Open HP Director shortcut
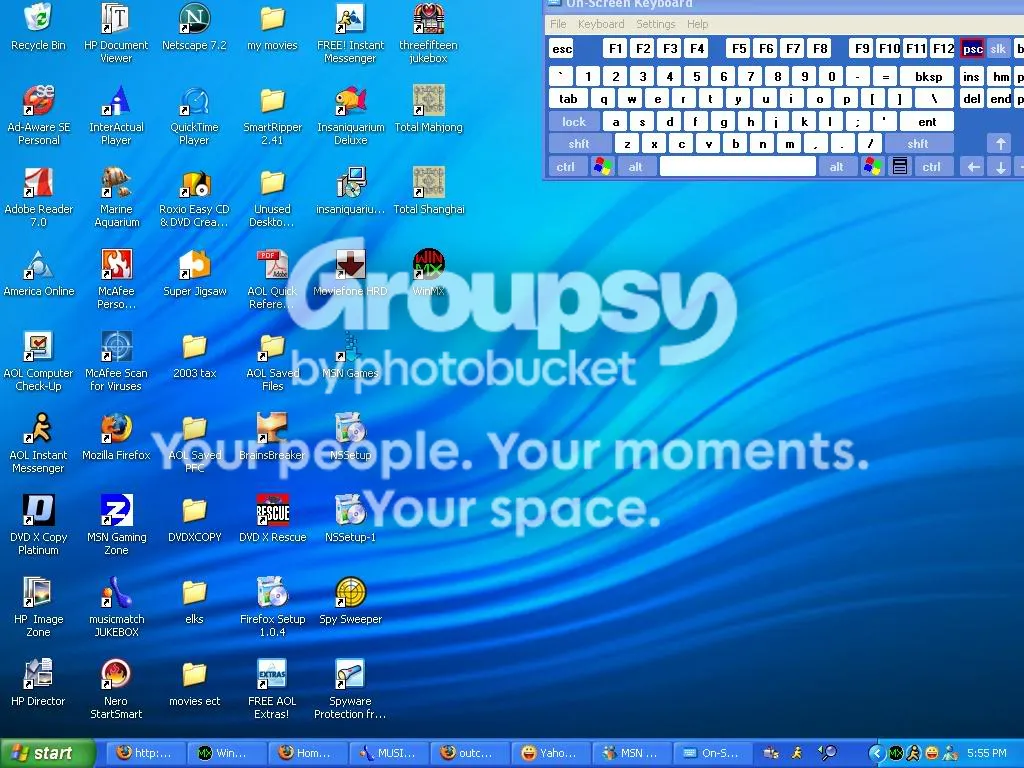Viewport: 1024px width, 768px height. 39,683
